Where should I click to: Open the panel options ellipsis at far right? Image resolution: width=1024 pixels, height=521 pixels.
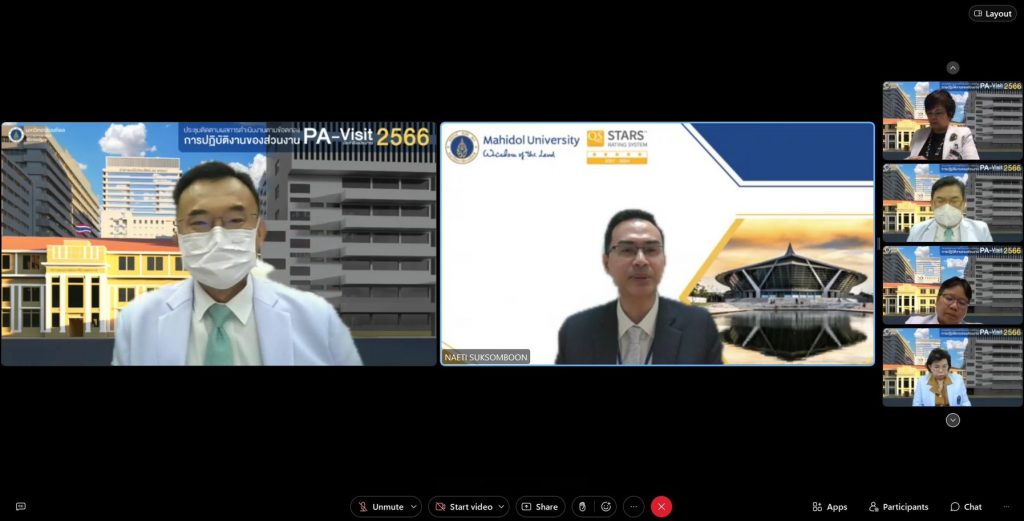(x=1007, y=507)
